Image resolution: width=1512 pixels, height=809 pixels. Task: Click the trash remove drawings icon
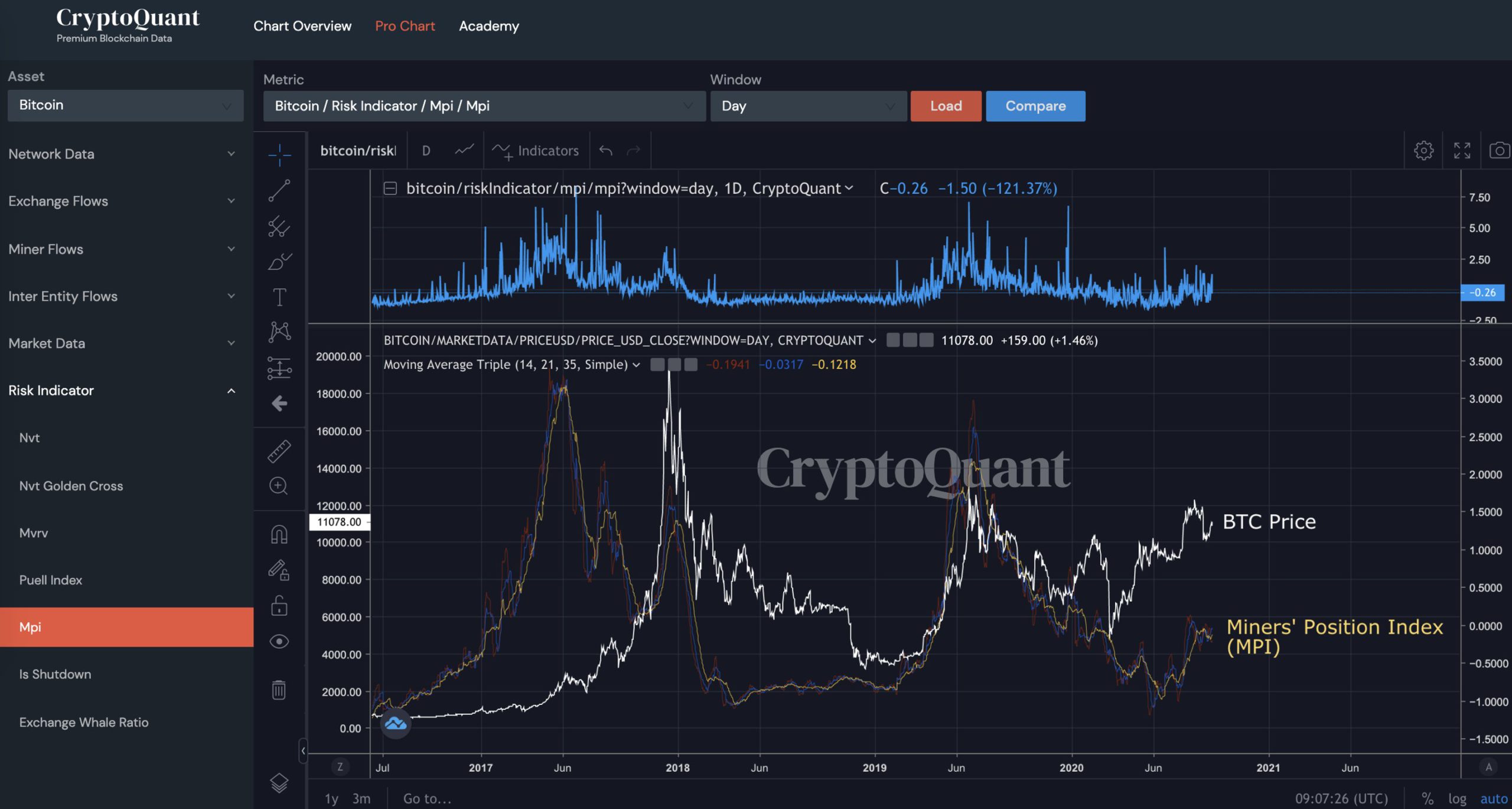coord(279,690)
